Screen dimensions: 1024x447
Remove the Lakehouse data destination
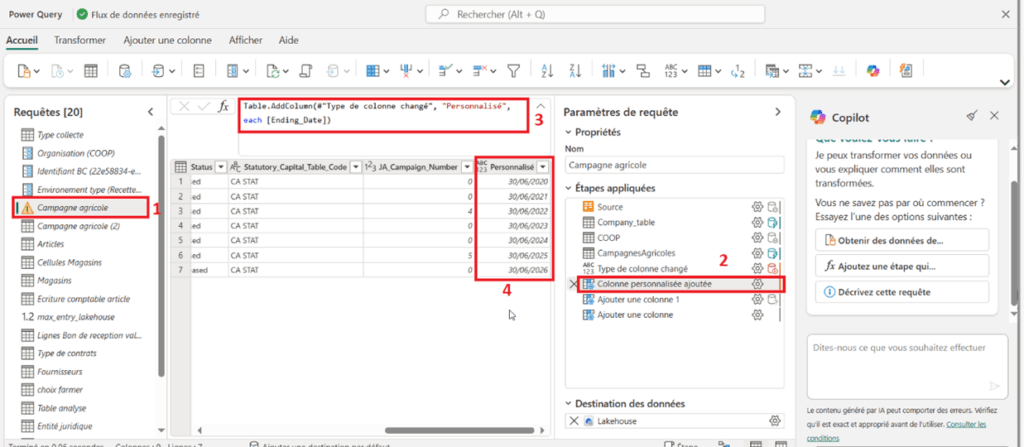tap(573, 421)
